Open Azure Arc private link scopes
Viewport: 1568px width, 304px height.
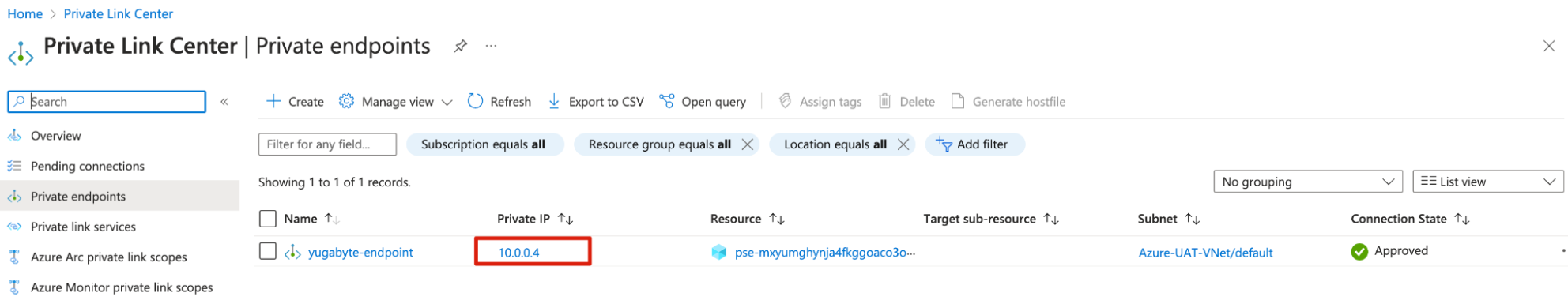click(109, 257)
